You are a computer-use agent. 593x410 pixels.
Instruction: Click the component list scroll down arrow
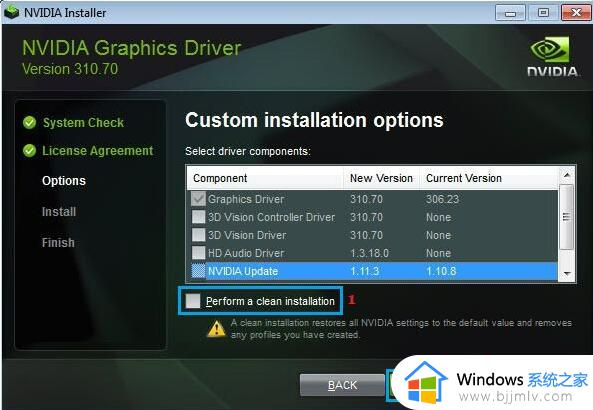(x=567, y=273)
